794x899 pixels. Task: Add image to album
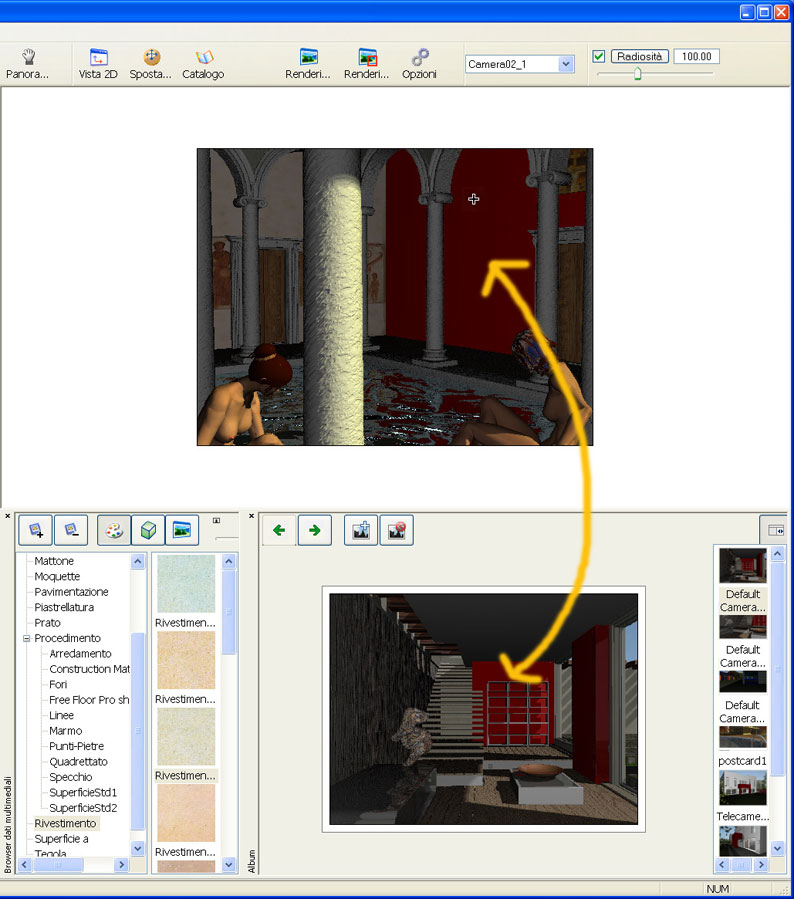click(361, 530)
